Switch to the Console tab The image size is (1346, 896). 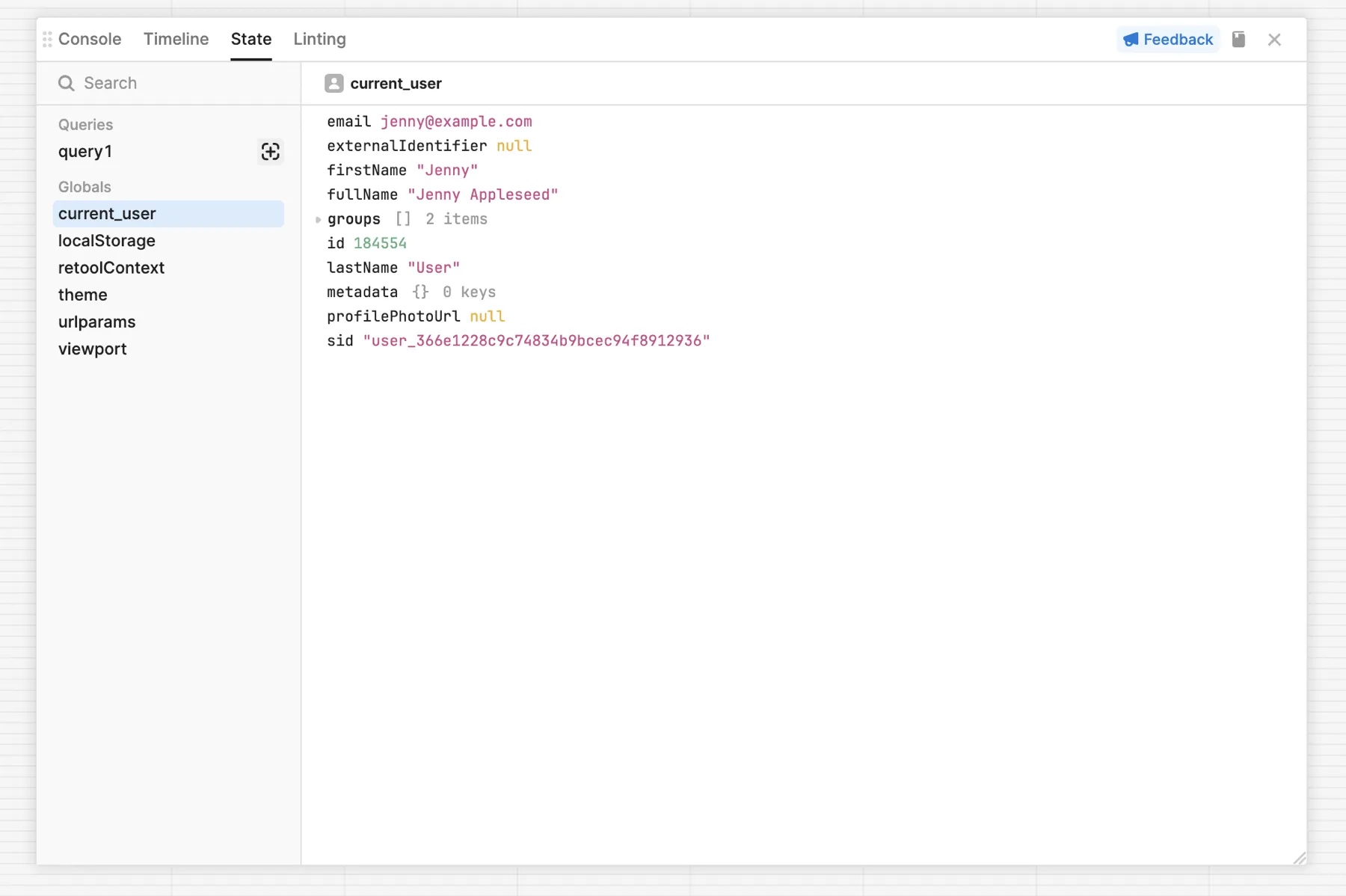[90, 39]
